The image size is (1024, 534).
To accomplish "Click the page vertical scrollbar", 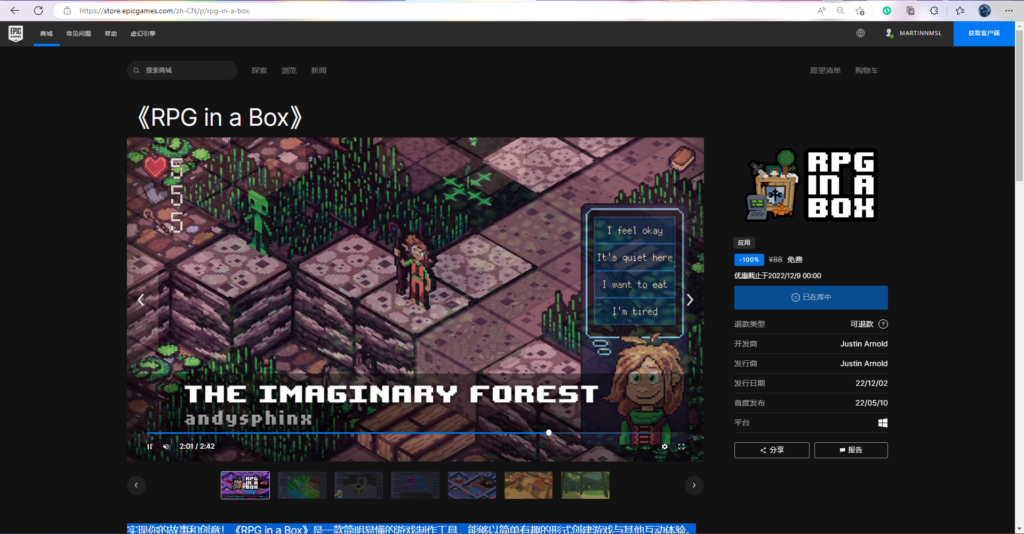I will [1019, 104].
